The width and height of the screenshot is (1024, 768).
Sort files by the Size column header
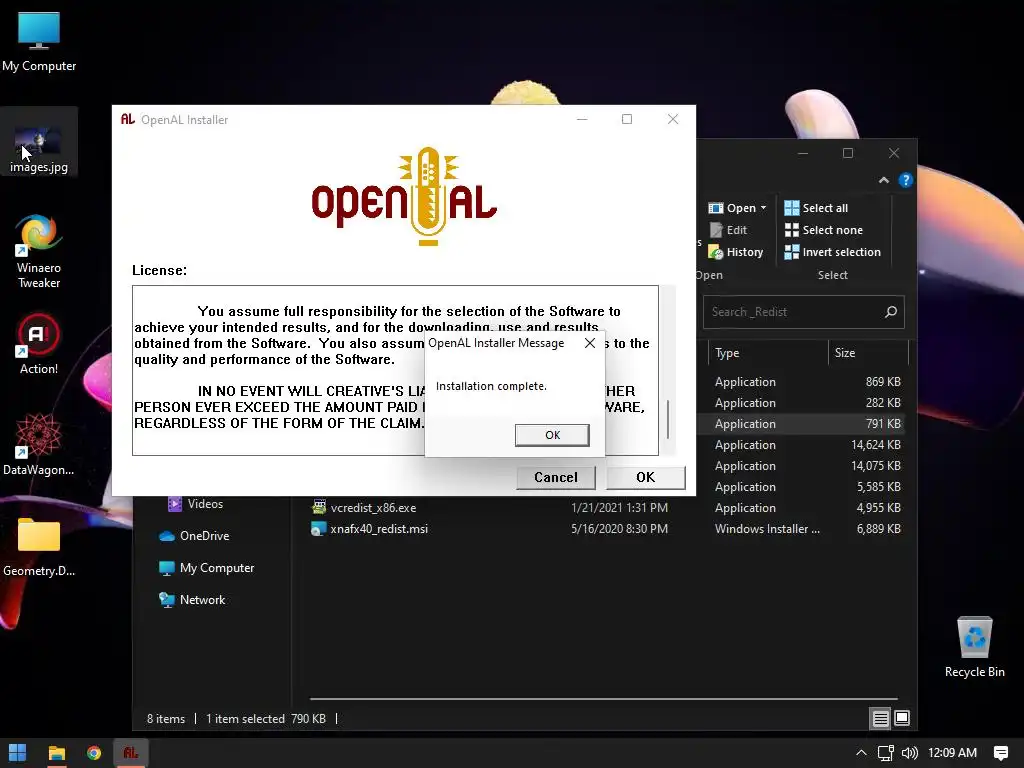[x=869, y=353]
